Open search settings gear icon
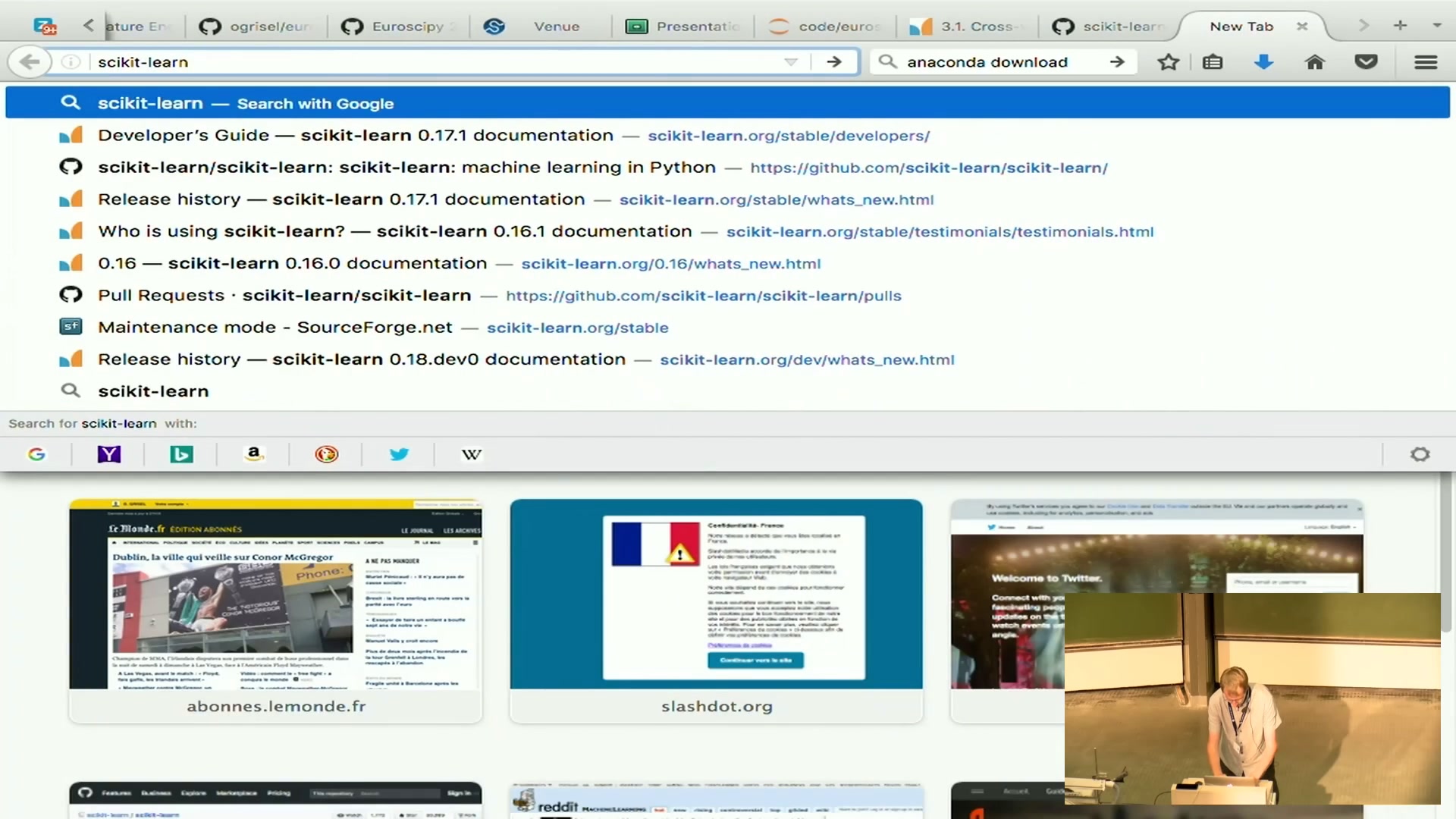The image size is (1456, 819). click(1420, 454)
